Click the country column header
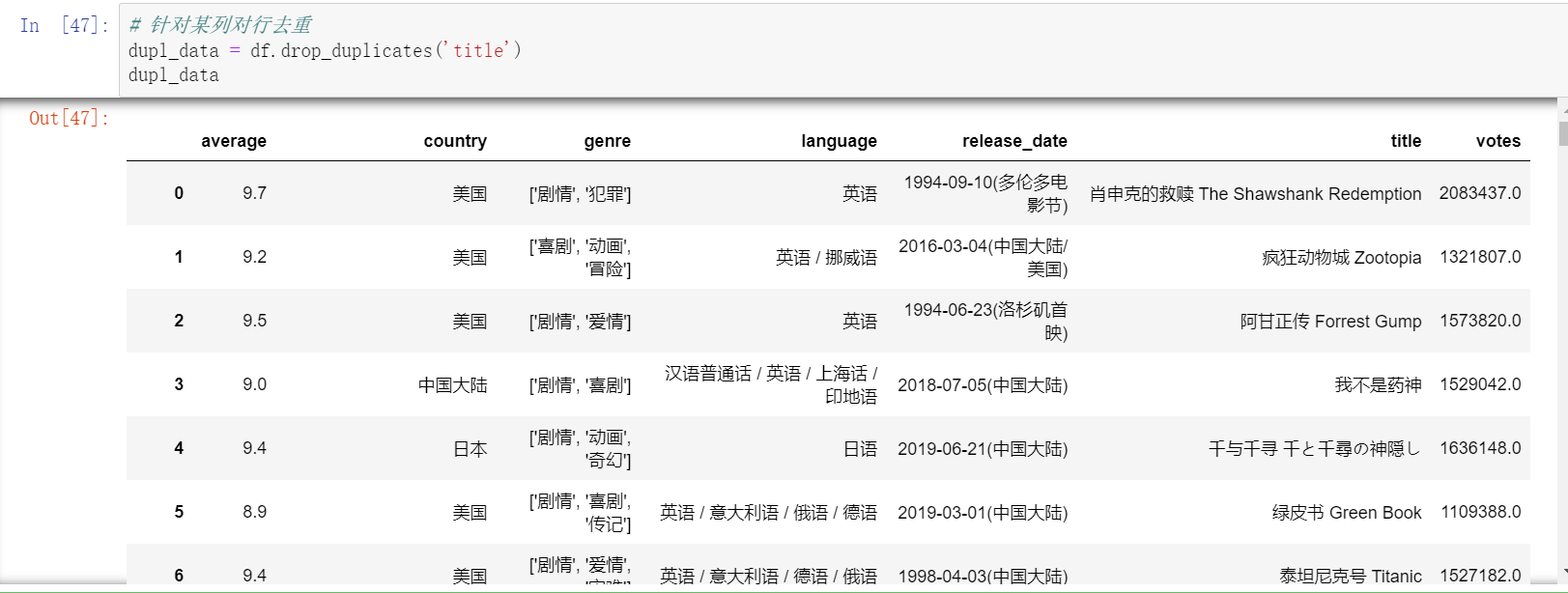This screenshot has width=1568, height=593. (455, 141)
